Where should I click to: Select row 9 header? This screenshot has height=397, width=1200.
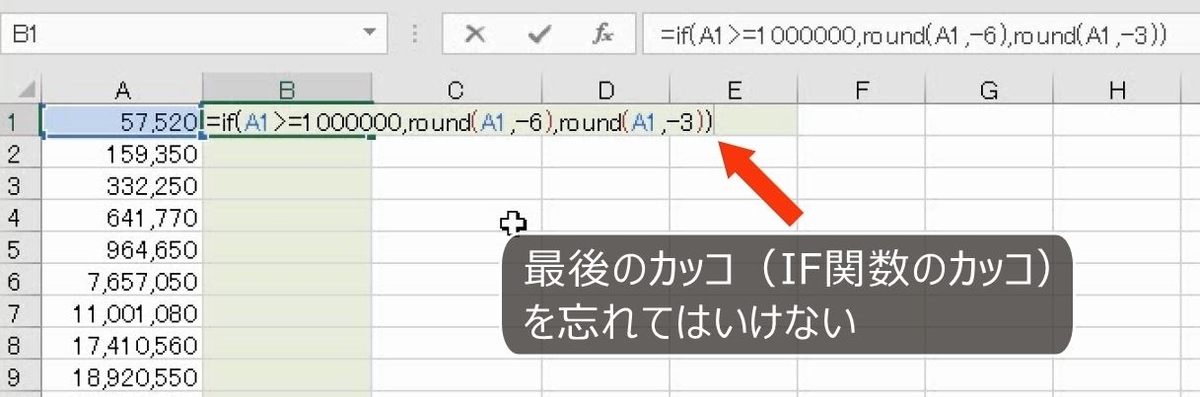pyautogui.click(x=21, y=377)
